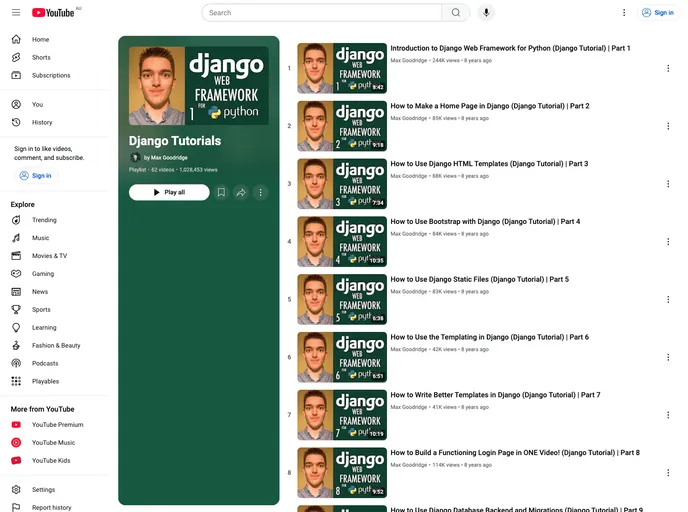This screenshot has height=512, width=688.
Task: Click the large Django playlist cover thumbnail
Action: (x=199, y=86)
